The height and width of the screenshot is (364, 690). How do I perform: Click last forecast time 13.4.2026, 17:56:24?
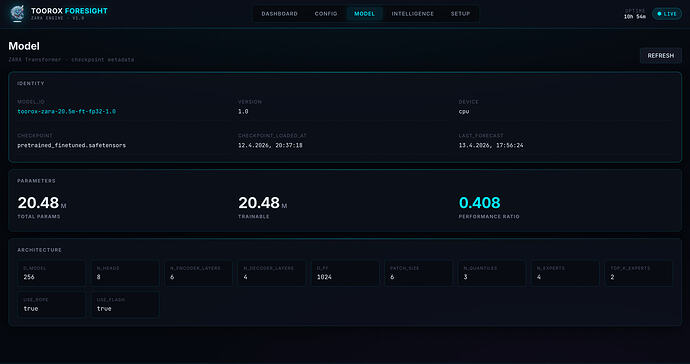point(491,145)
